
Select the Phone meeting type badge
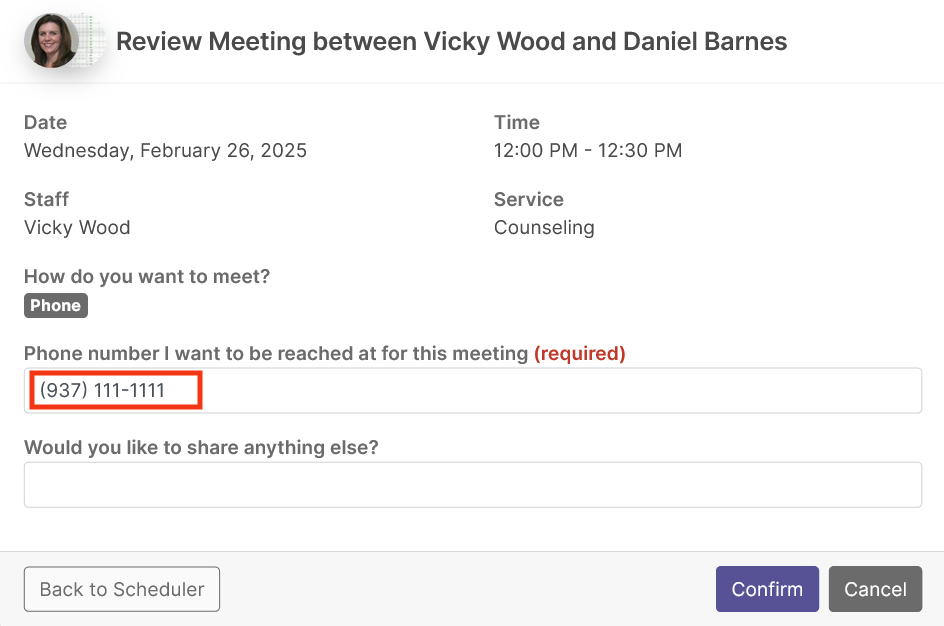coord(56,305)
